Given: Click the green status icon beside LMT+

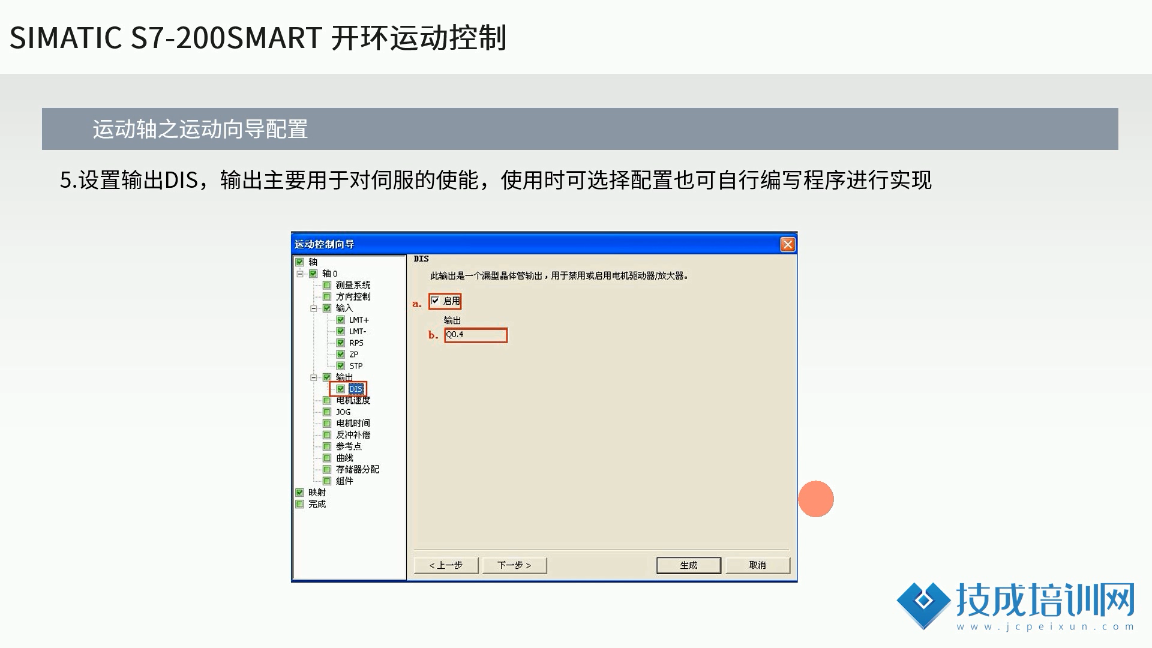Looking at the screenshot, I should [x=341, y=320].
